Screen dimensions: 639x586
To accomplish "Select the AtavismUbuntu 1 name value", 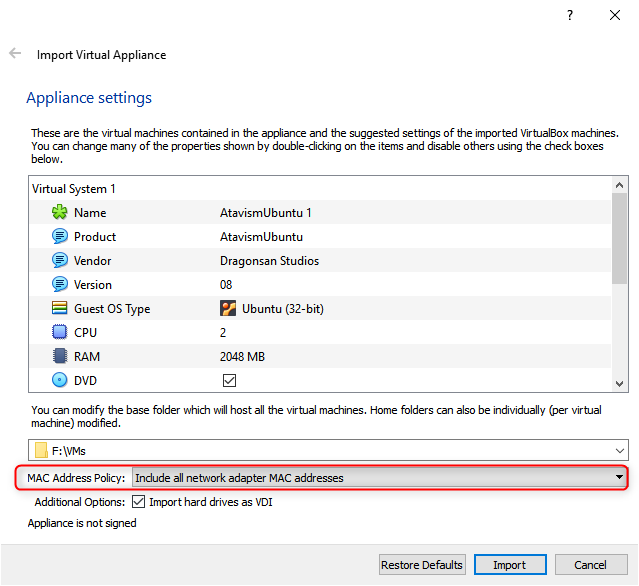I will point(266,213).
